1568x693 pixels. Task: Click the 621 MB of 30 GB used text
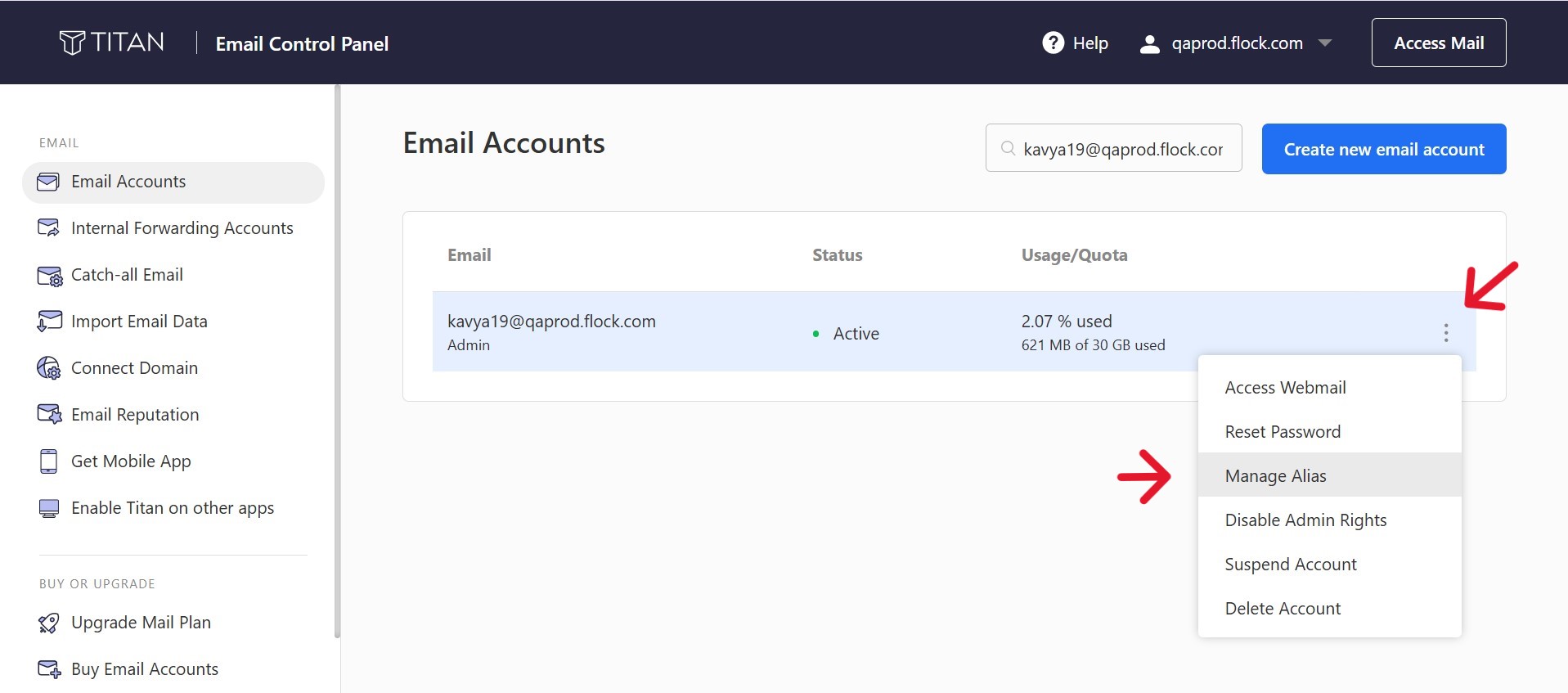[x=1093, y=345]
